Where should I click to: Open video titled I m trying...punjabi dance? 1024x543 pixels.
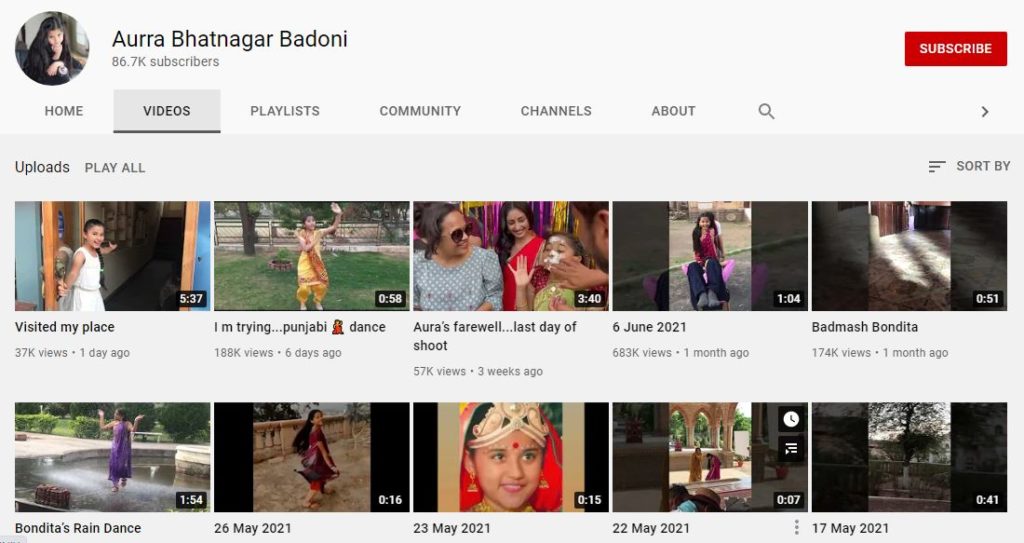click(x=300, y=327)
